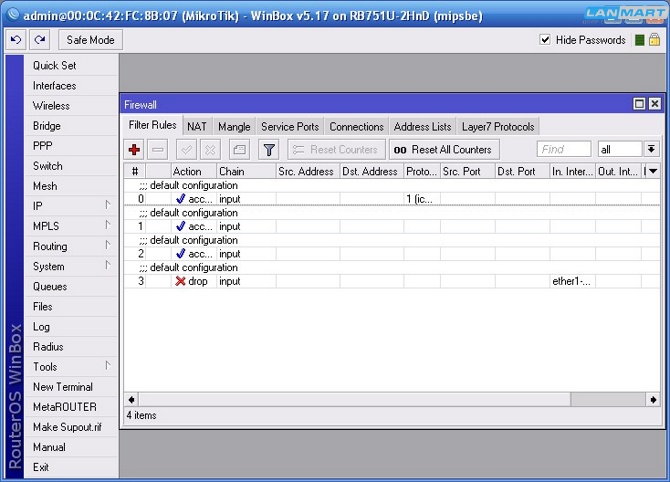Screen dimensions: 670x482
Task: Click the Remove rule minus icon
Action: tap(158, 150)
